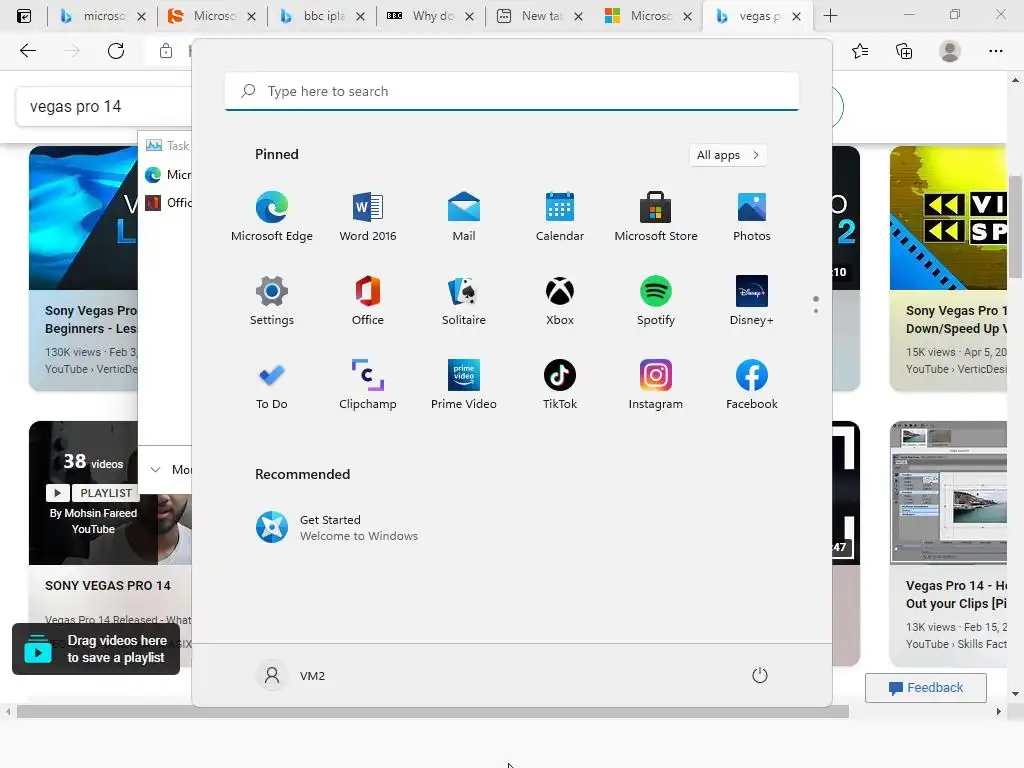Screen dimensions: 1024x768
Task: Launch Disney+ app
Action: point(752,300)
